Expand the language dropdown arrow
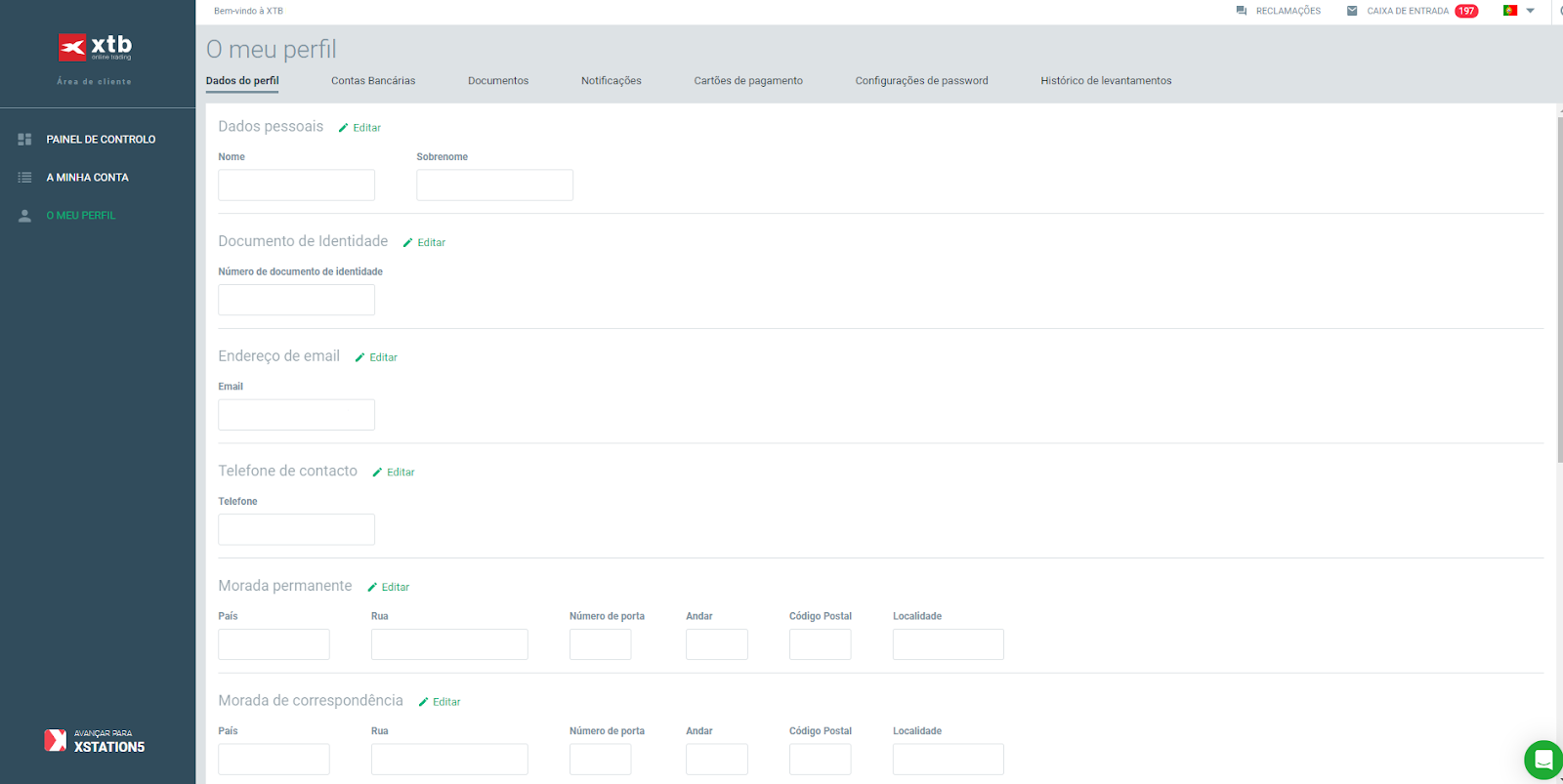The width and height of the screenshot is (1563, 784). pyautogui.click(x=1531, y=11)
